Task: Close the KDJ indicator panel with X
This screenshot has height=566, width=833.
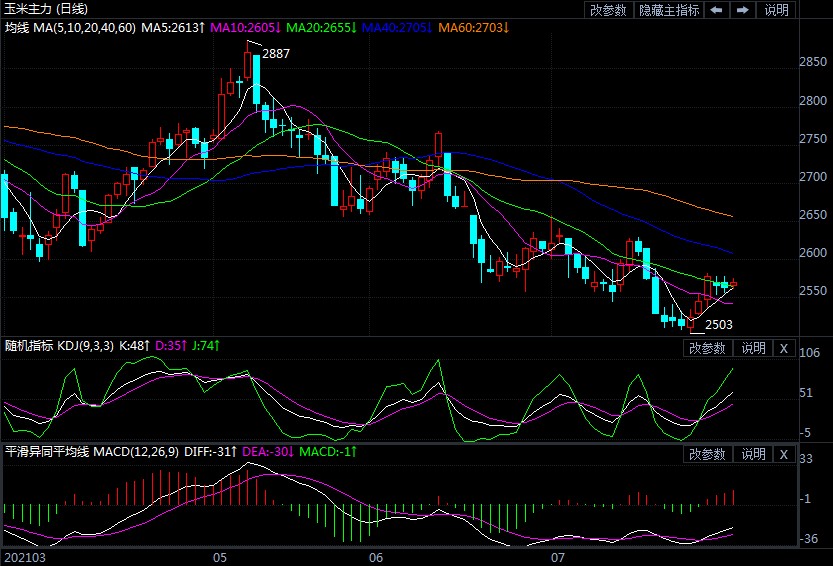Action: (x=783, y=348)
